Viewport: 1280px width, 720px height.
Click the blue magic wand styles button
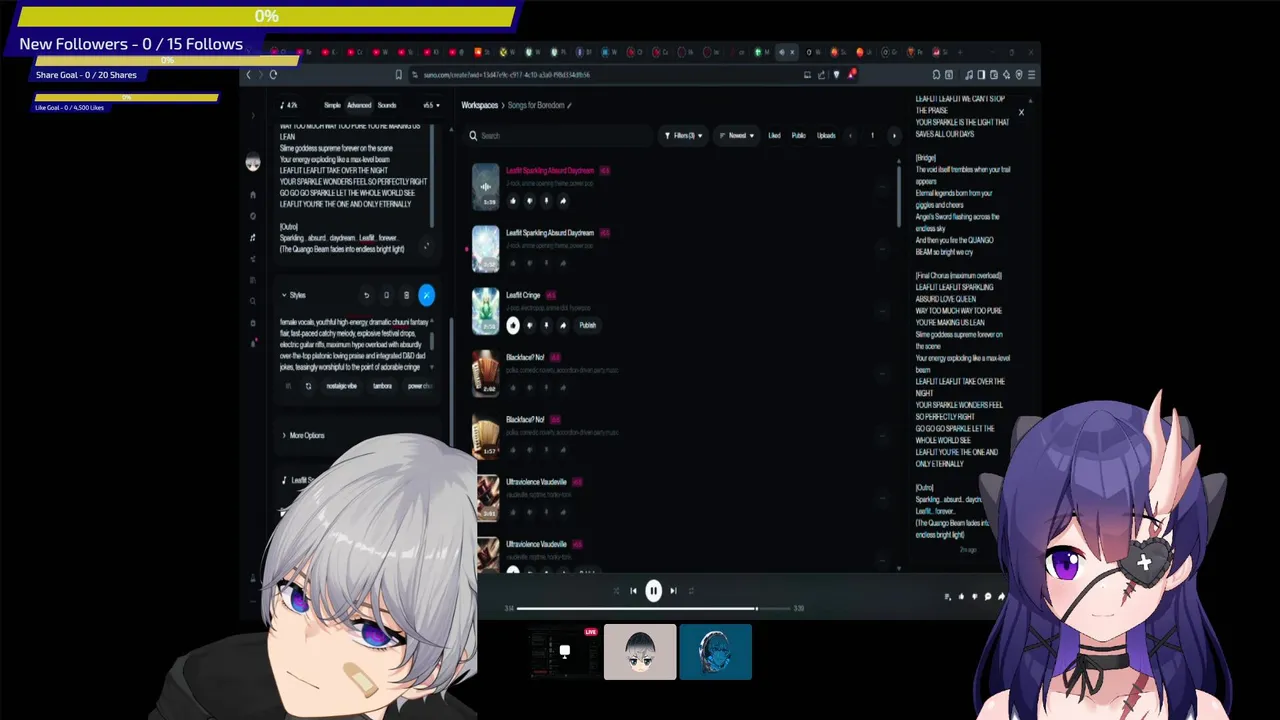click(x=427, y=295)
